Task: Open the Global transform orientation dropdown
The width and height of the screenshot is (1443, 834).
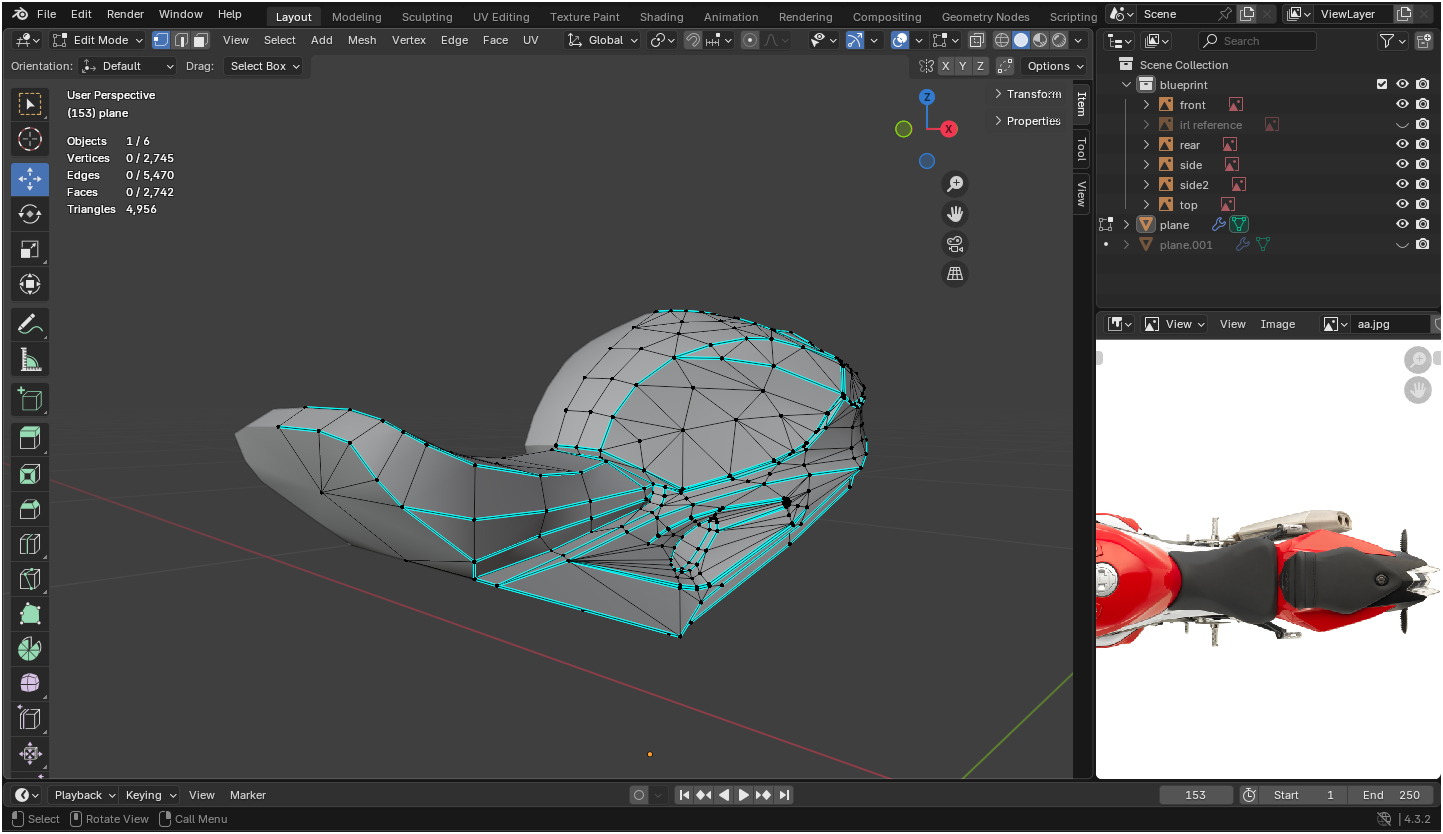Action: [x=603, y=40]
